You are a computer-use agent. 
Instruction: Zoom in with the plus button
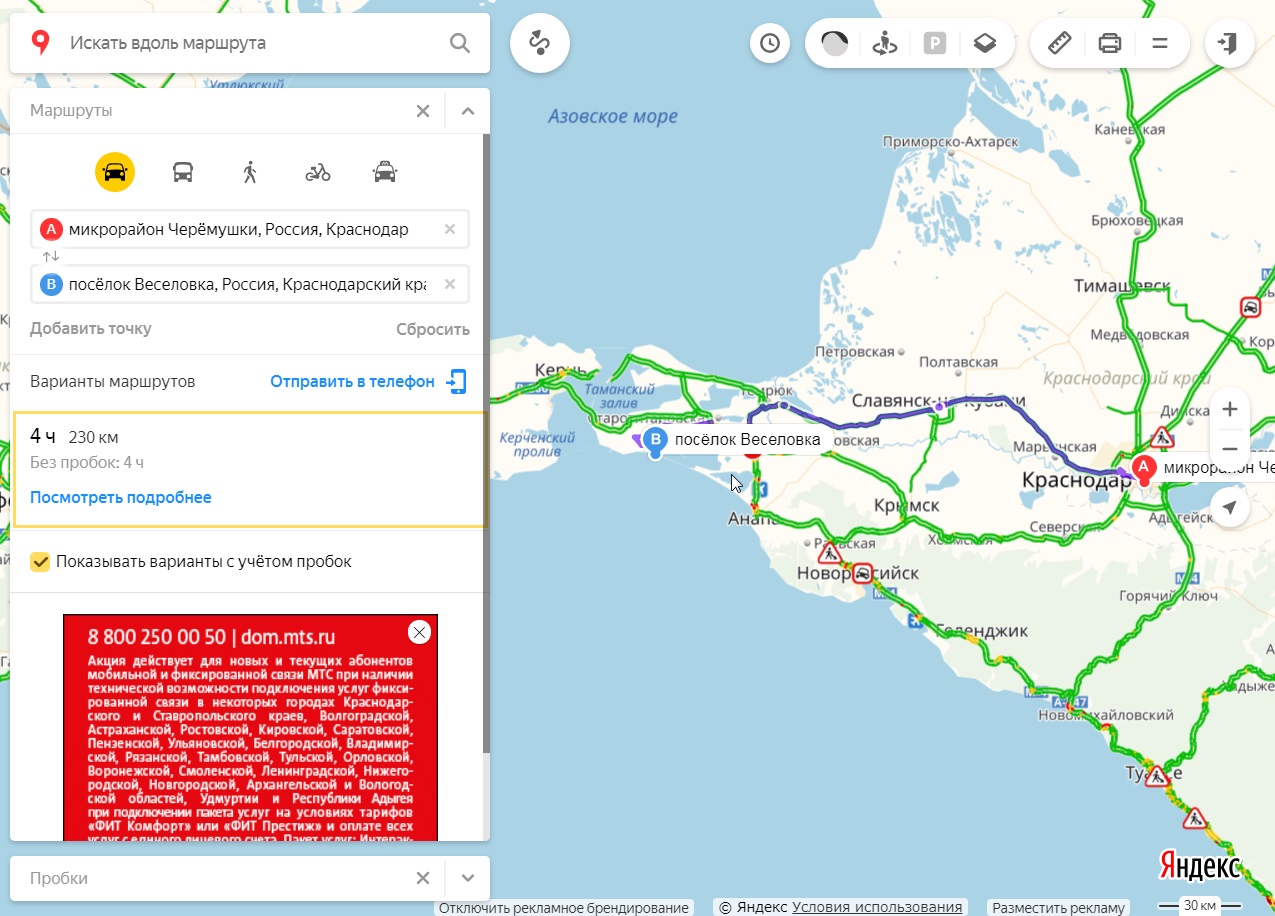[x=1230, y=409]
